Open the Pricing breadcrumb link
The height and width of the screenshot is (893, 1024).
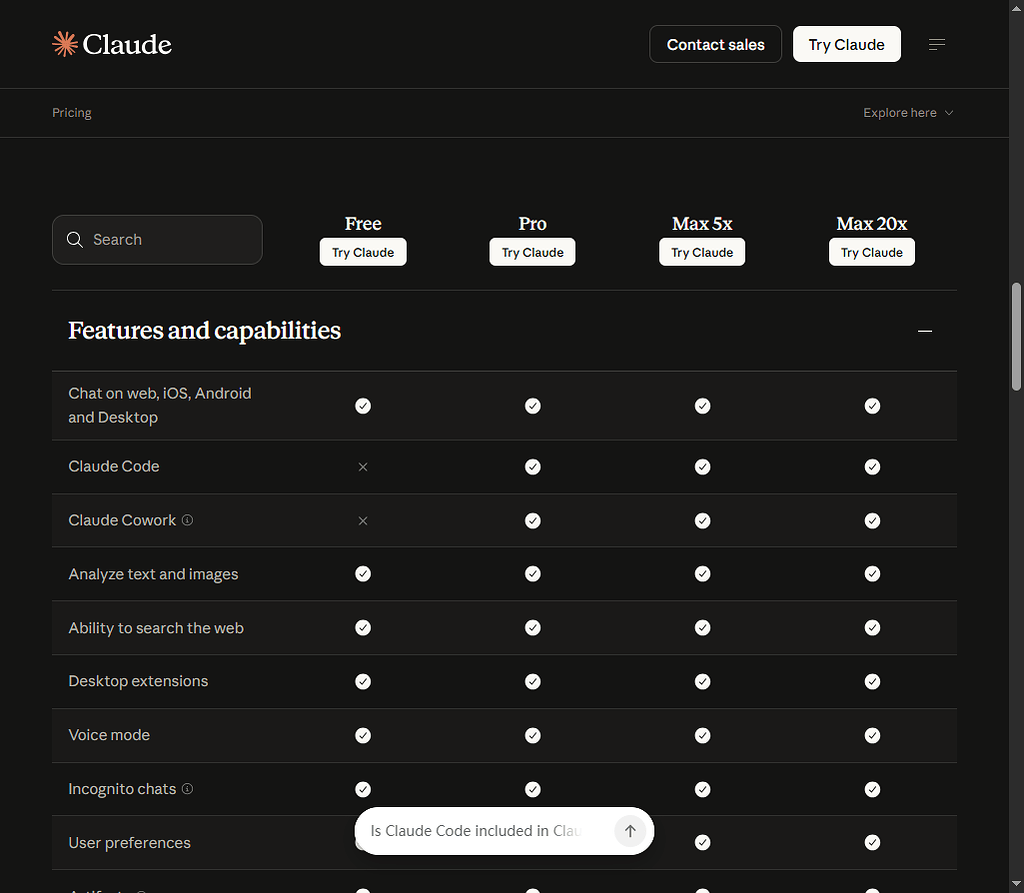[72, 113]
